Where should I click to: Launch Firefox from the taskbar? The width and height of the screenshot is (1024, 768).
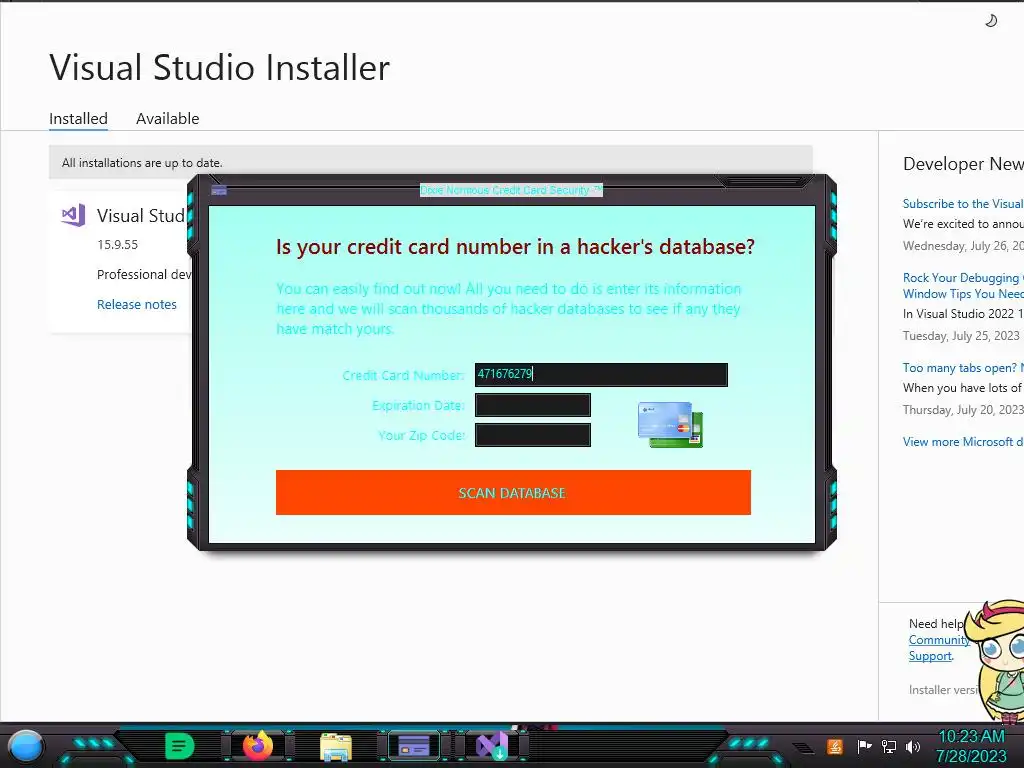coord(257,746)
